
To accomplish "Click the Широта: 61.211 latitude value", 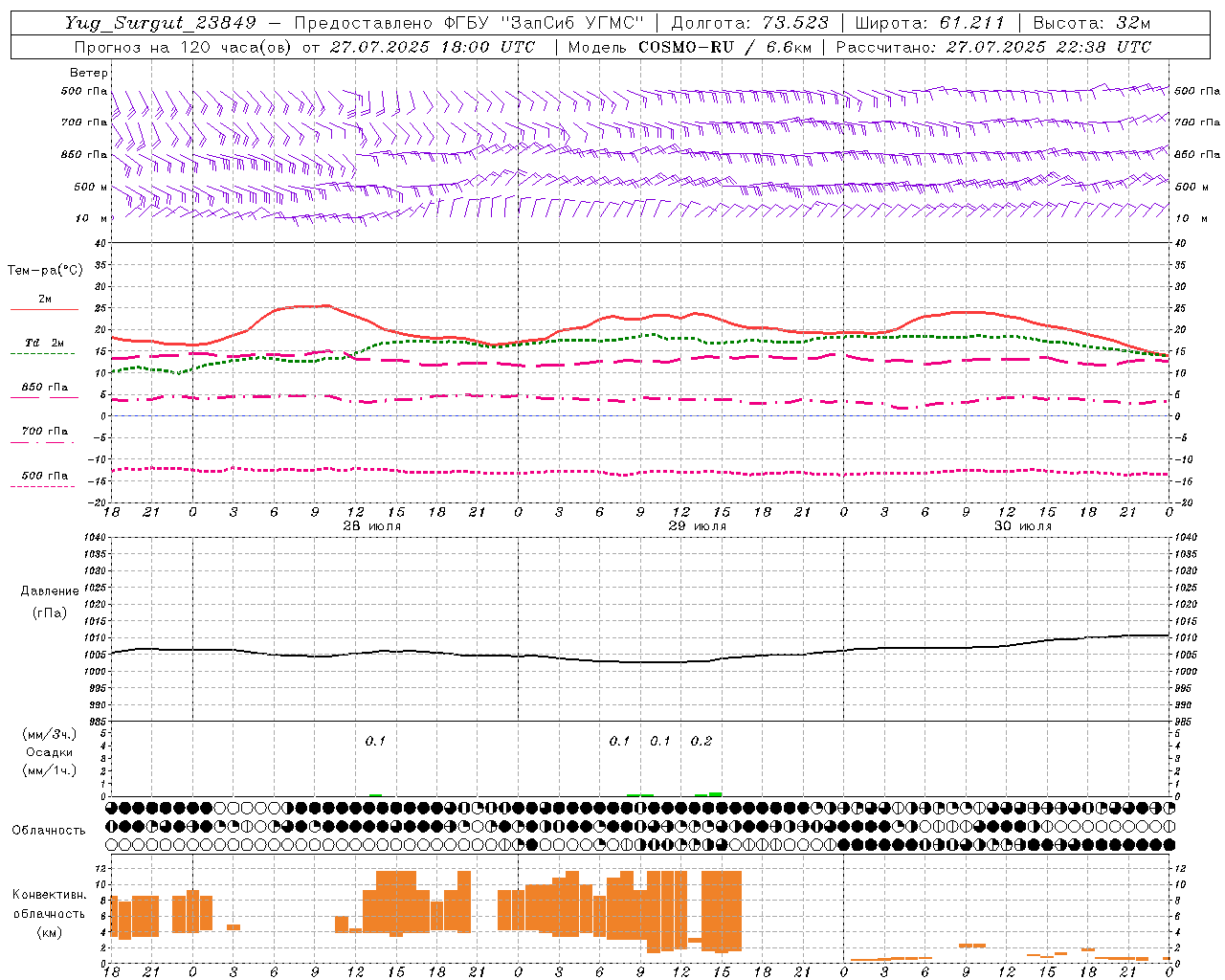I will point(930,23).
